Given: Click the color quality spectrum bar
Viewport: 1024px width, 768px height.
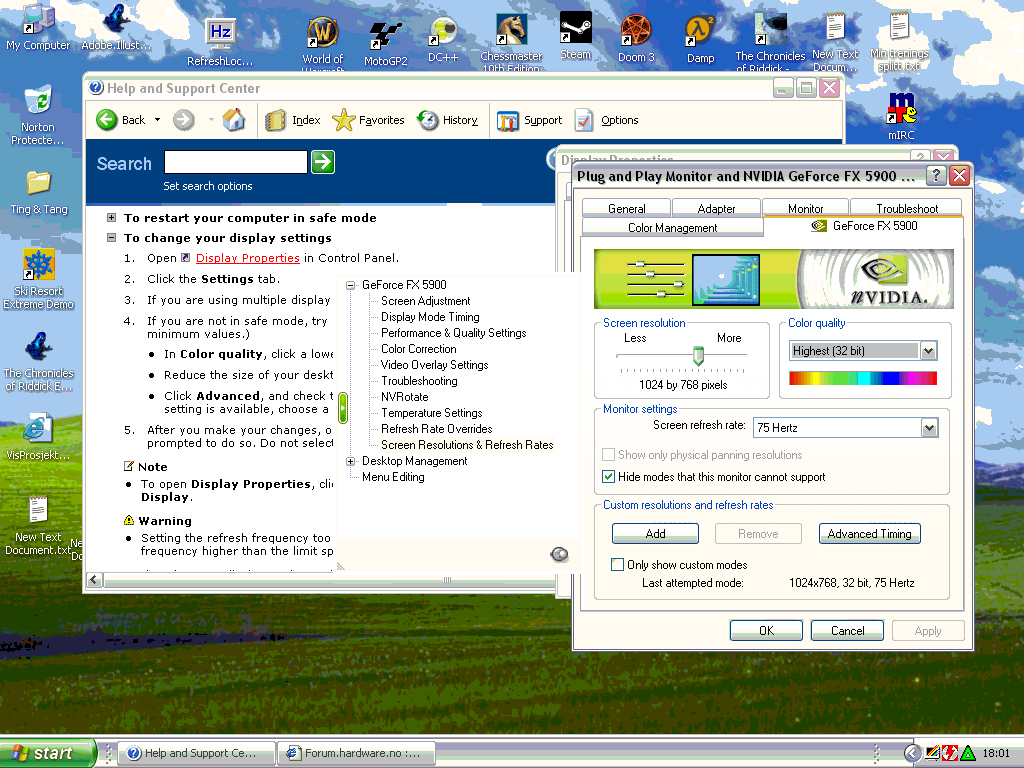Looking at the screenshot, I should click(x=862, y=377).
